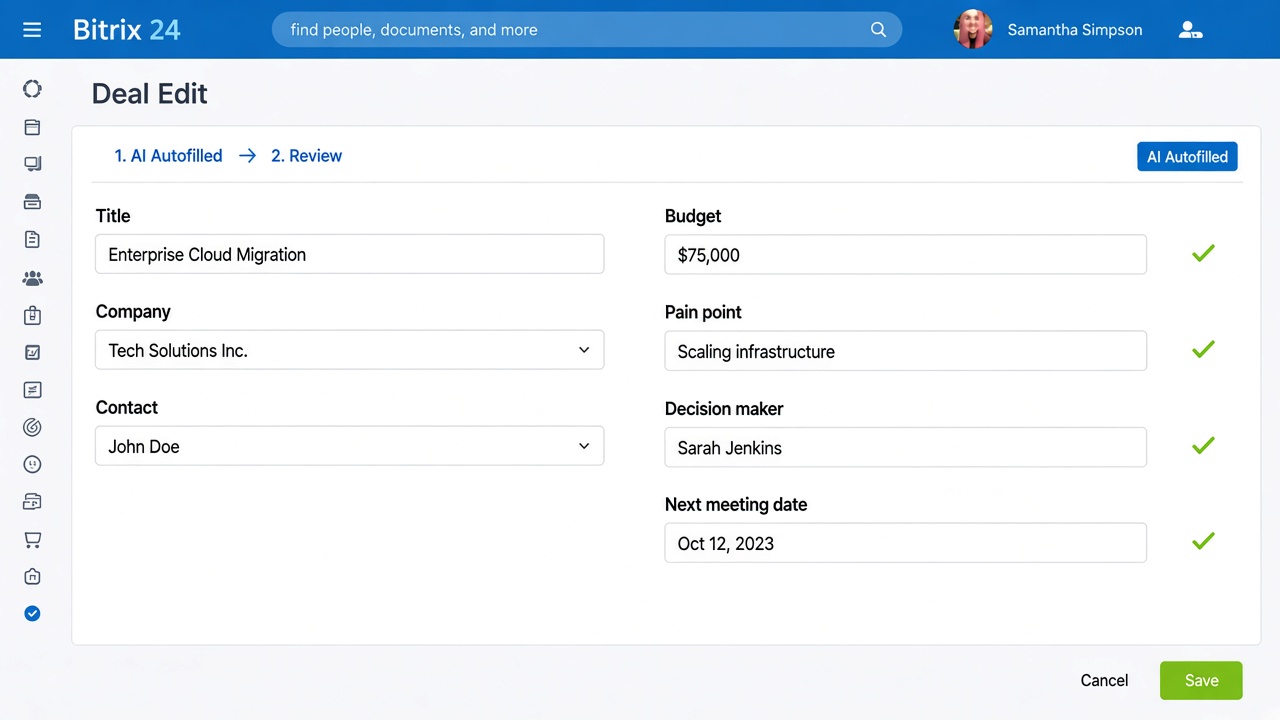Open the Samantha Simpson user name
This screenshot has width=1280, height=720.
(1075, 30)
